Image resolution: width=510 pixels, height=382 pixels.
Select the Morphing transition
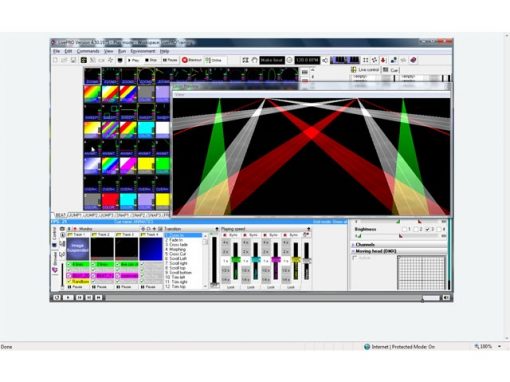[176, 249]
